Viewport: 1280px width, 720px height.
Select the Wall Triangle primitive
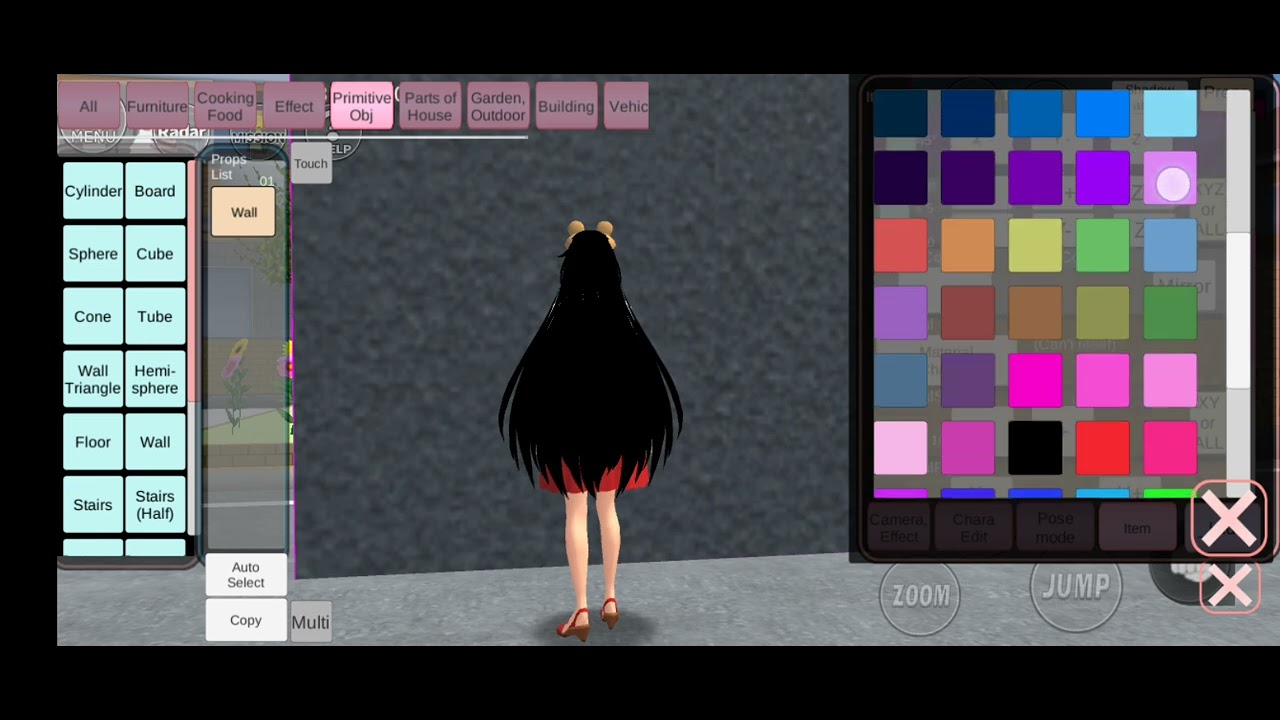(x=93, y=379)
